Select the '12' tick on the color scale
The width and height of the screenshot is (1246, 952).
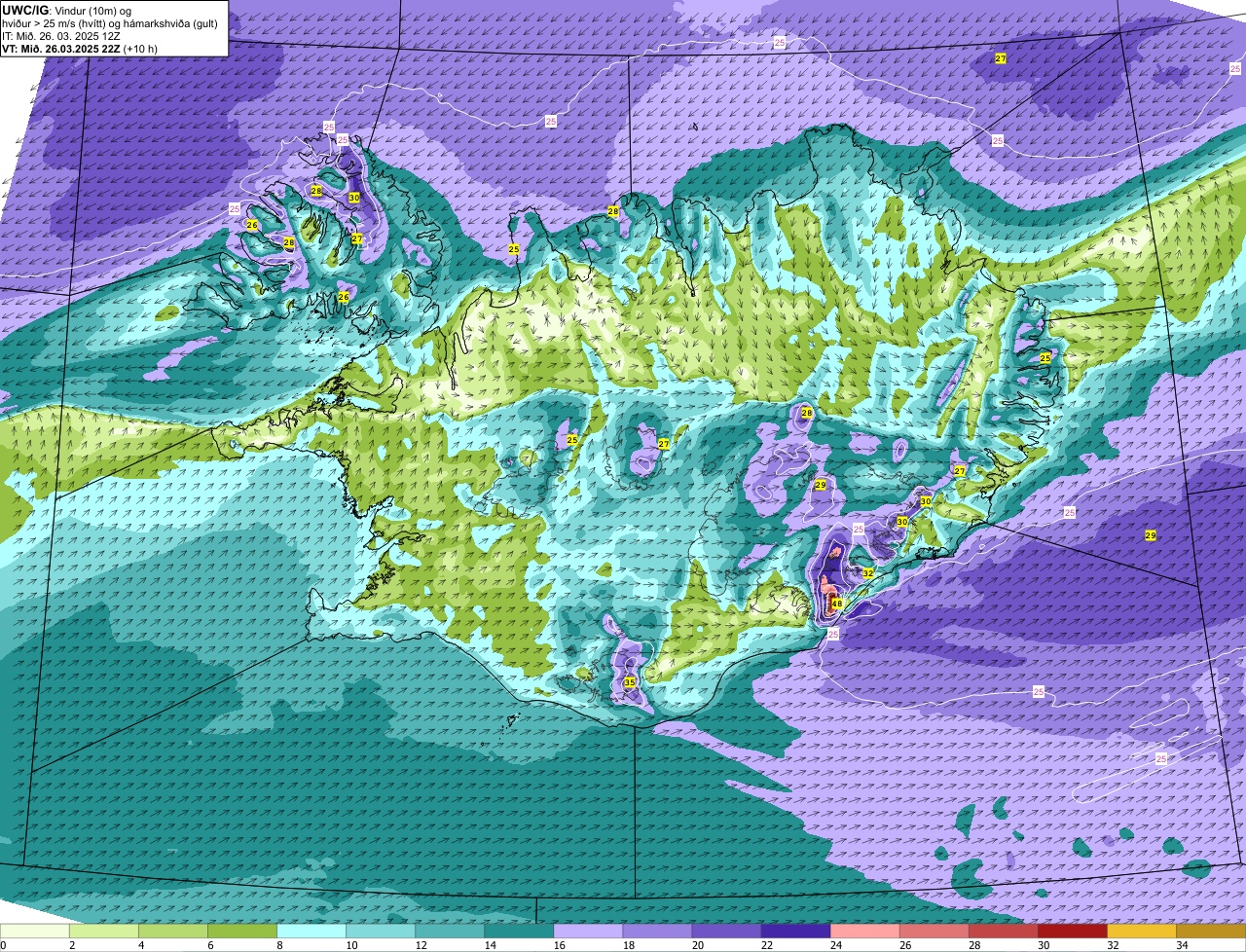[420, 945]
